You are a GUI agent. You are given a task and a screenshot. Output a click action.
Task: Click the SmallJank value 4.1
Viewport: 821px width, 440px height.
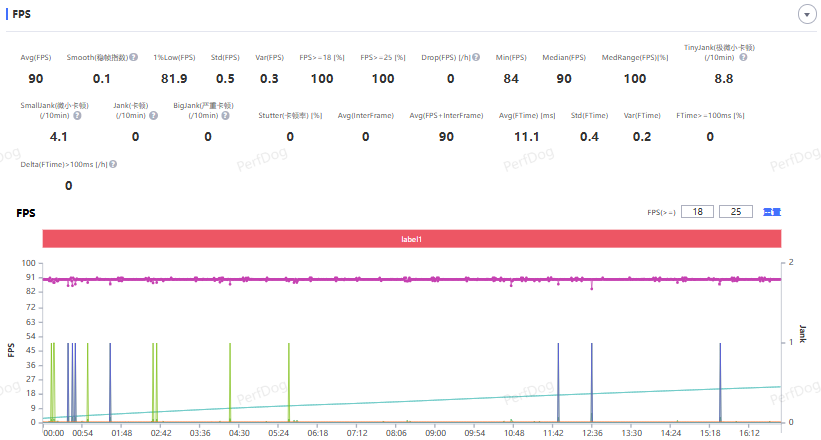tap(59, 137)
